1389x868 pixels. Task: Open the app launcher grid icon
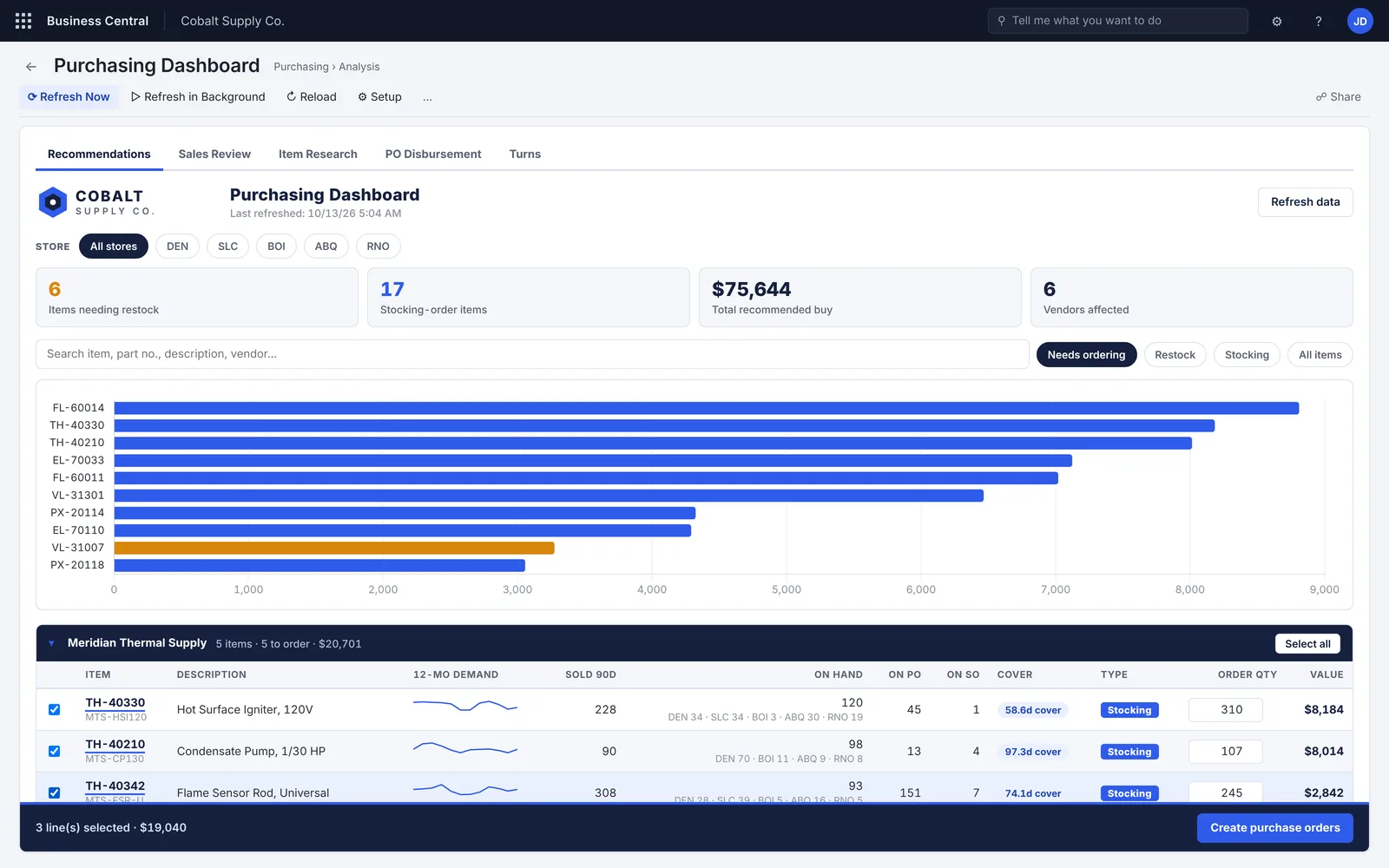tap(23, 21)
